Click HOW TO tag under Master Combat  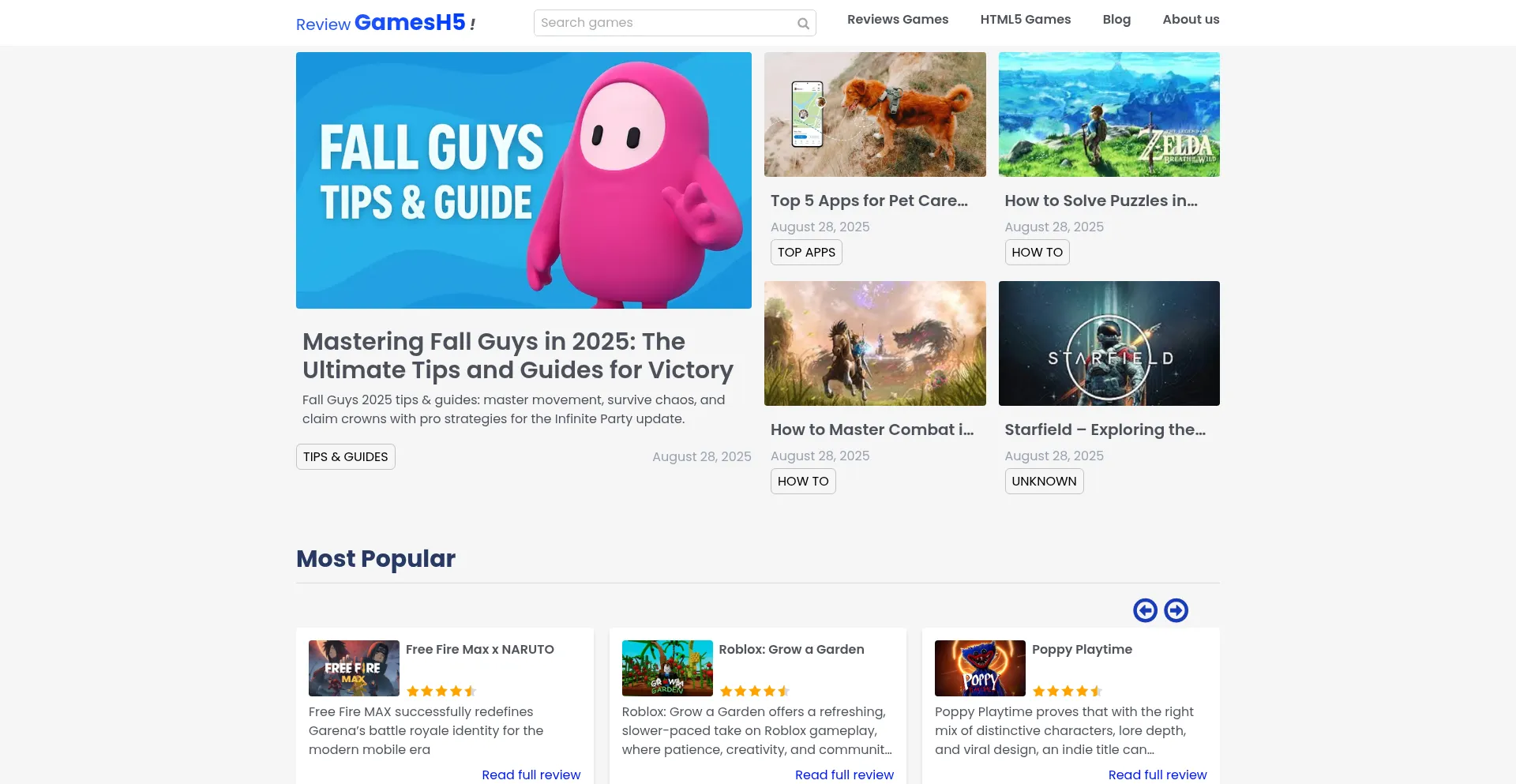[x=803, y=481]
